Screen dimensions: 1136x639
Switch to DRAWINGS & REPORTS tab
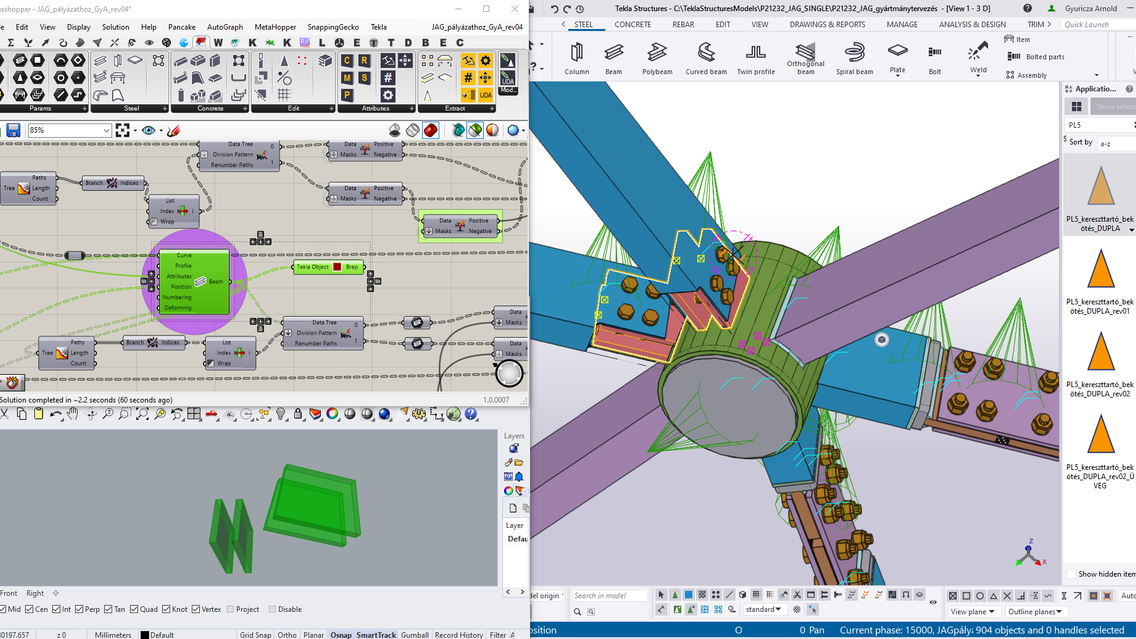[x=827, y=24]
